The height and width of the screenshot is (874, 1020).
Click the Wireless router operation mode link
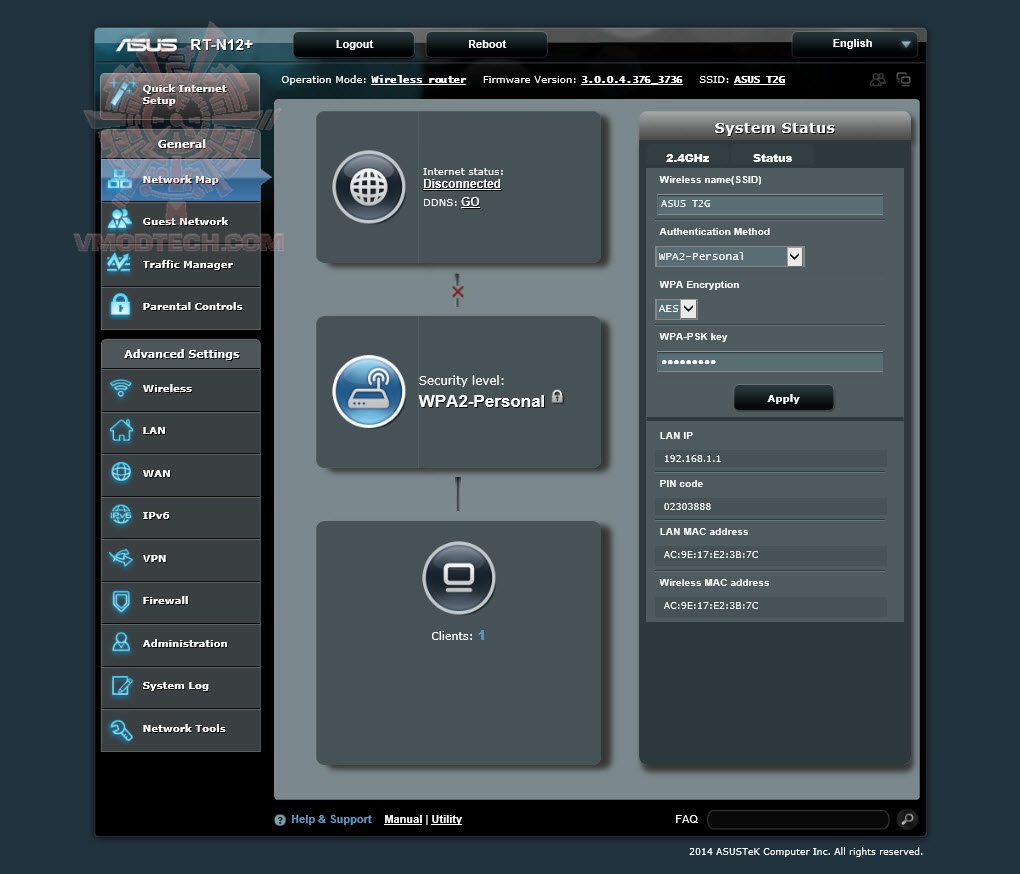pyautogui.click(x=418, y=79)
